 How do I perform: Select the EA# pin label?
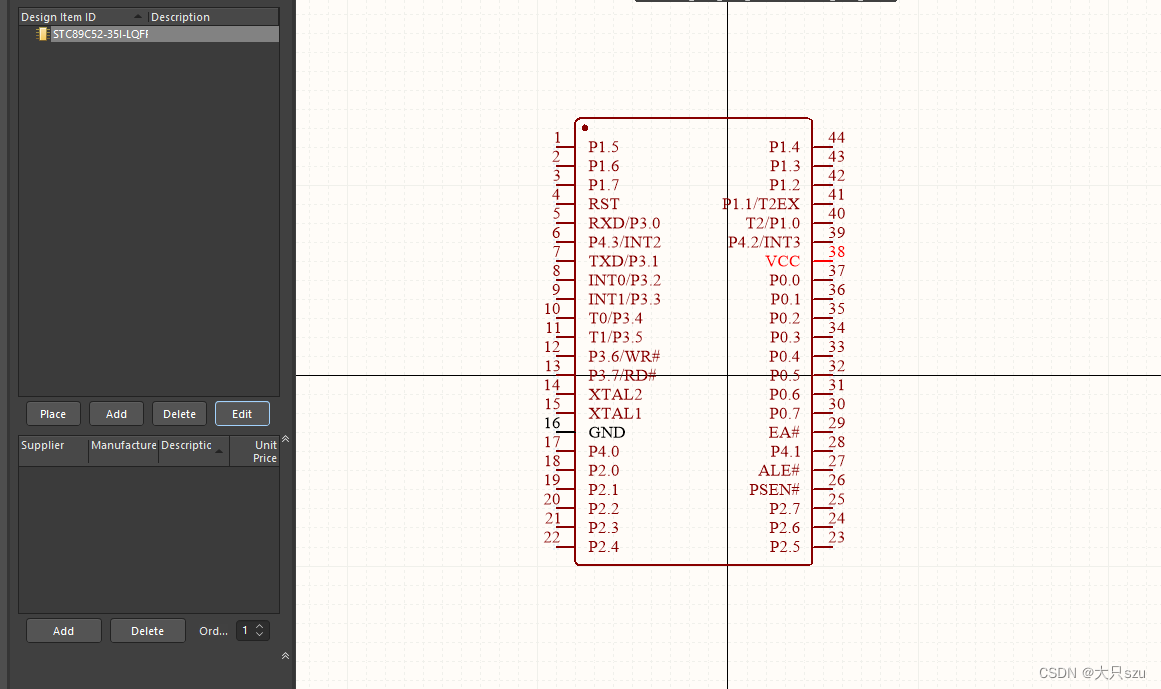click(784, 432)
